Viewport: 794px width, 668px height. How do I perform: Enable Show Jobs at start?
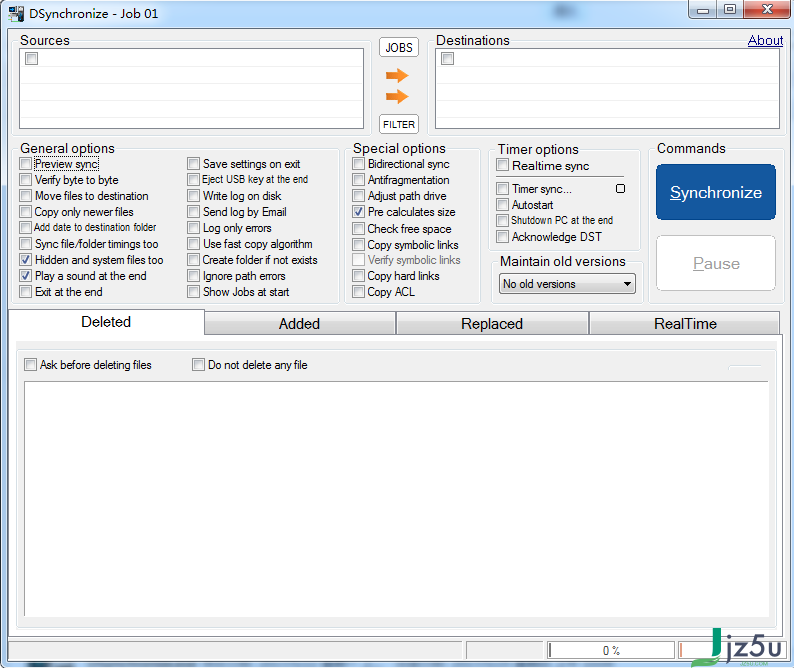click(x=193, y=292)
